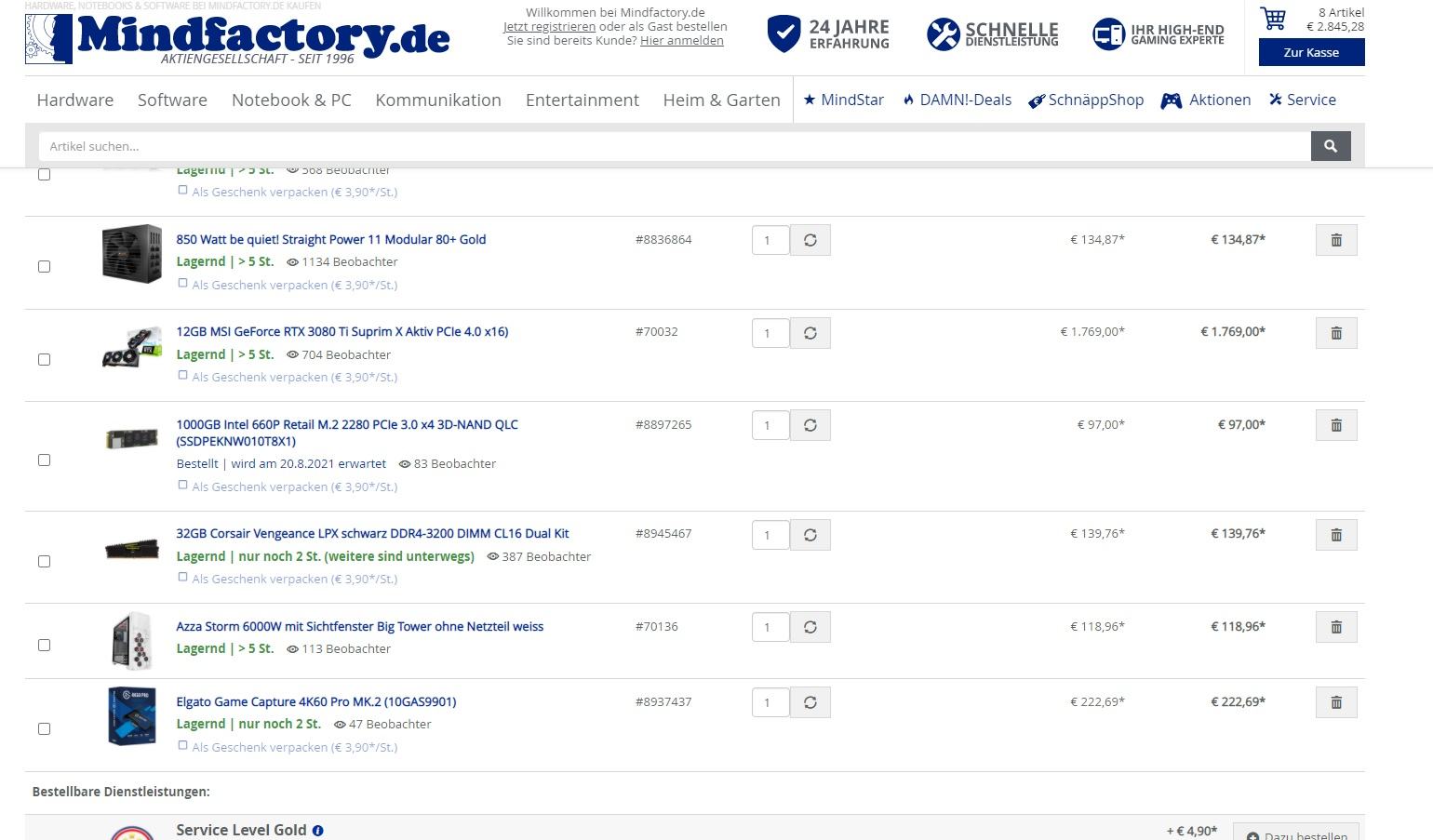
Task: Click the Artikel suchen search field
Action: (x=675, y=146)
